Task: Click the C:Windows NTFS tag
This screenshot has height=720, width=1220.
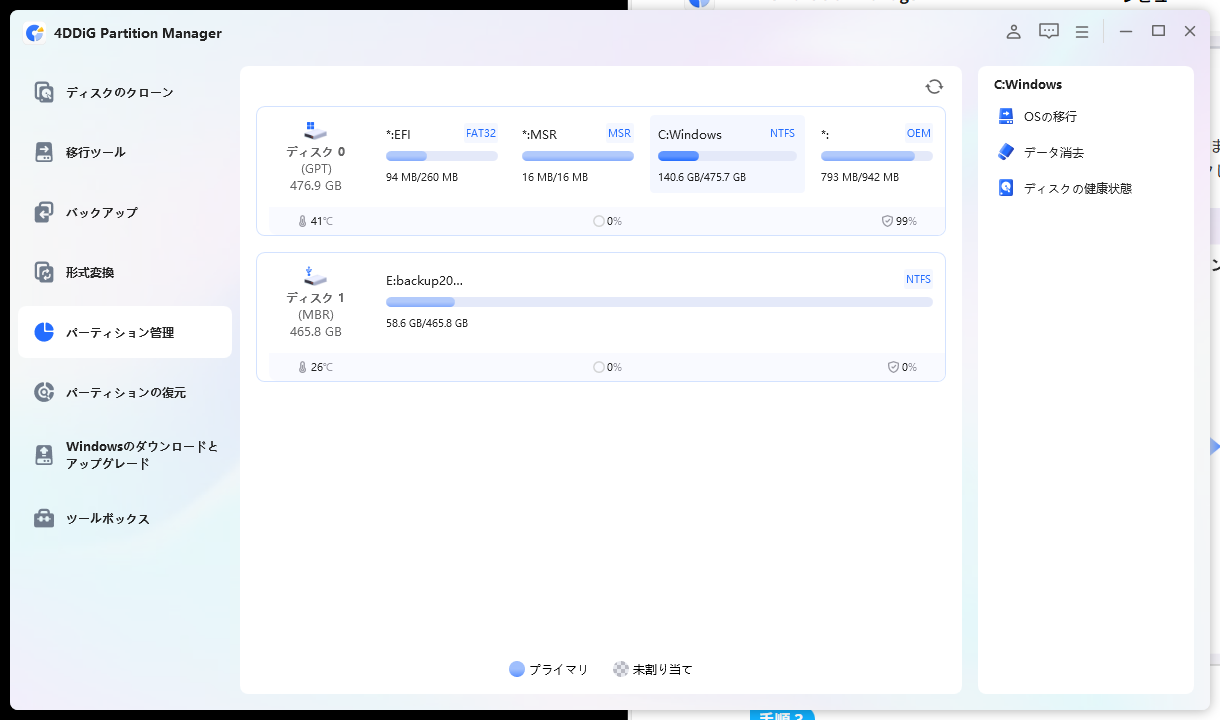Action: pos(782,133)
